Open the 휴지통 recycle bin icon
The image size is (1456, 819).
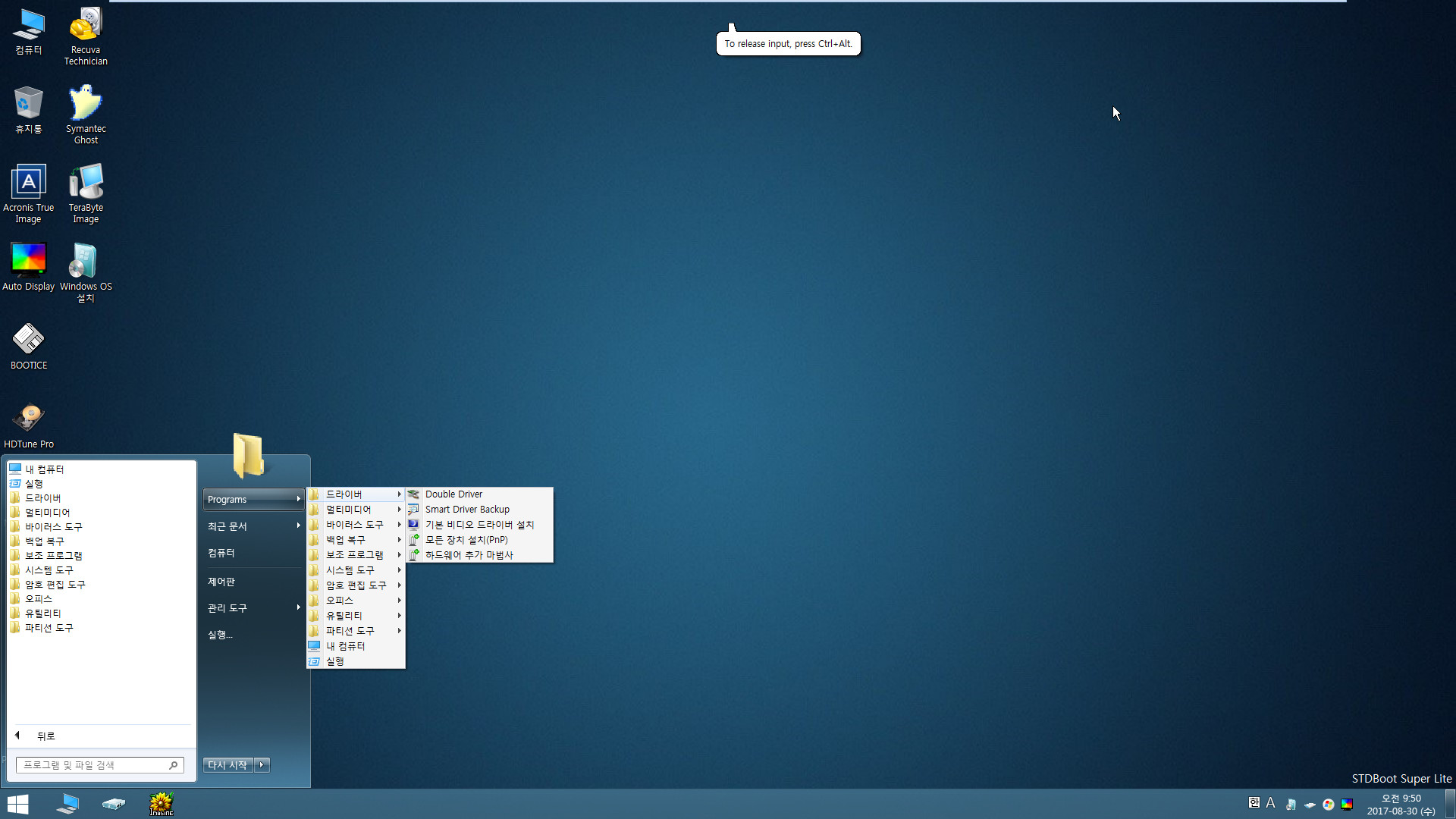(29, 111)
